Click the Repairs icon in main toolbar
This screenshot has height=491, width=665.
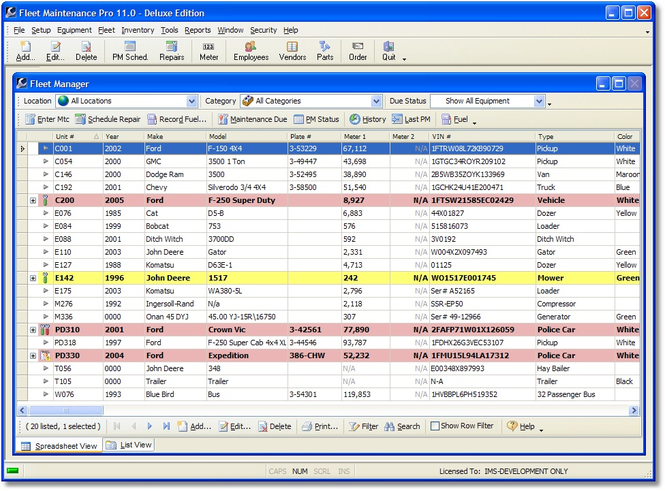tap(171, 51)
